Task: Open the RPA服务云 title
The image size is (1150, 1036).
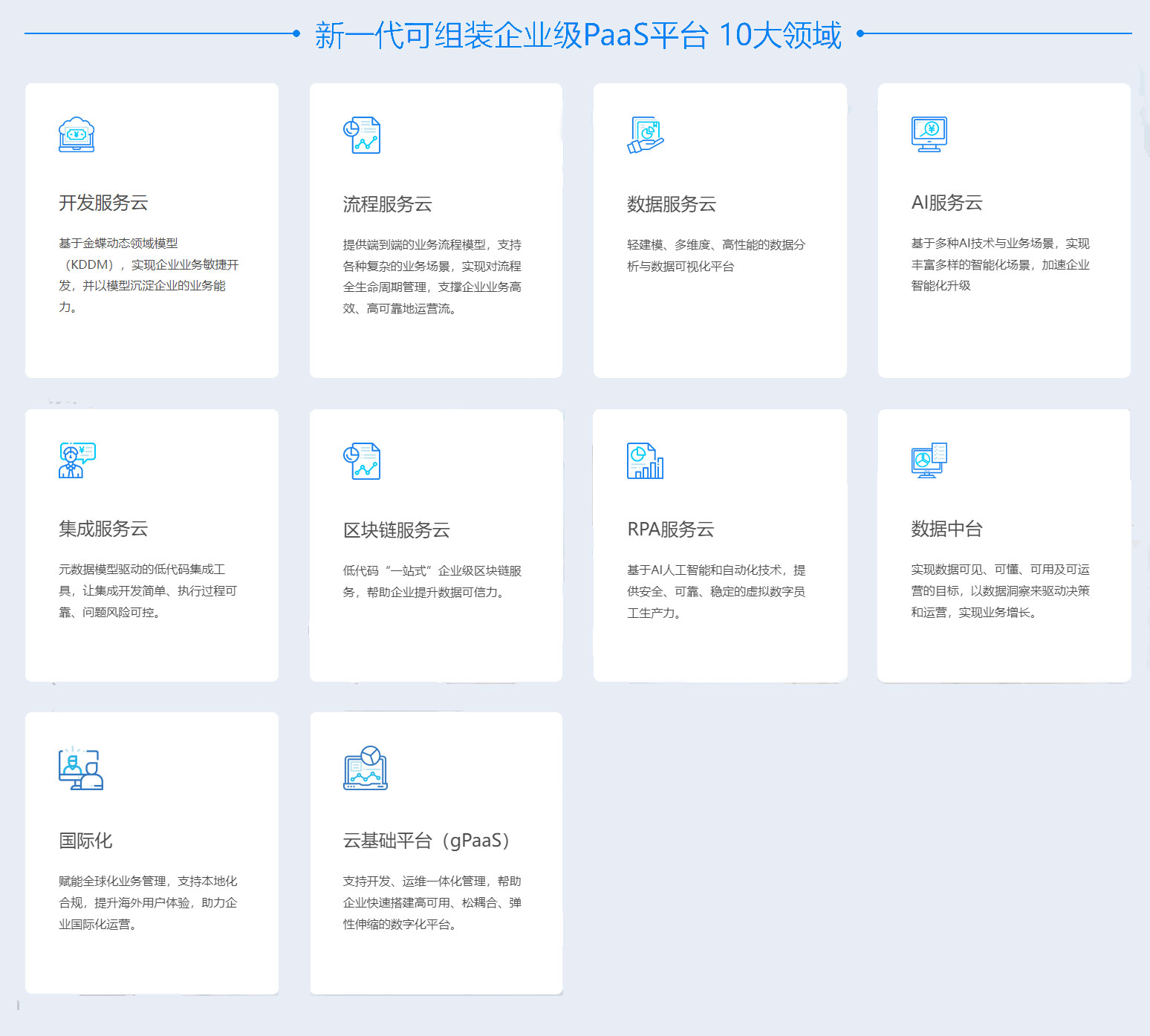Action: tap(671, 530)
